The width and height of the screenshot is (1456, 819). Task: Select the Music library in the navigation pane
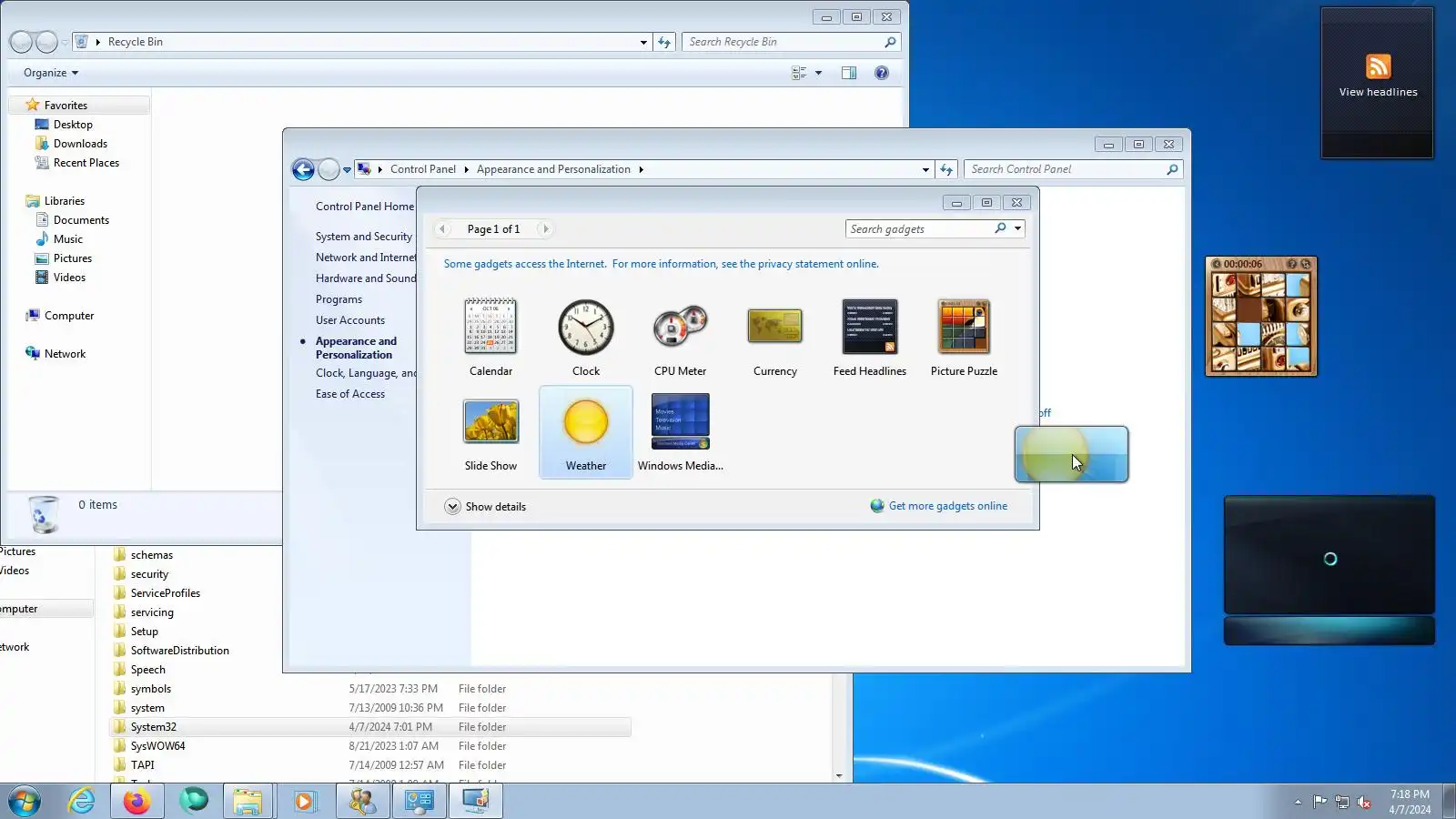tap(68, 239)
